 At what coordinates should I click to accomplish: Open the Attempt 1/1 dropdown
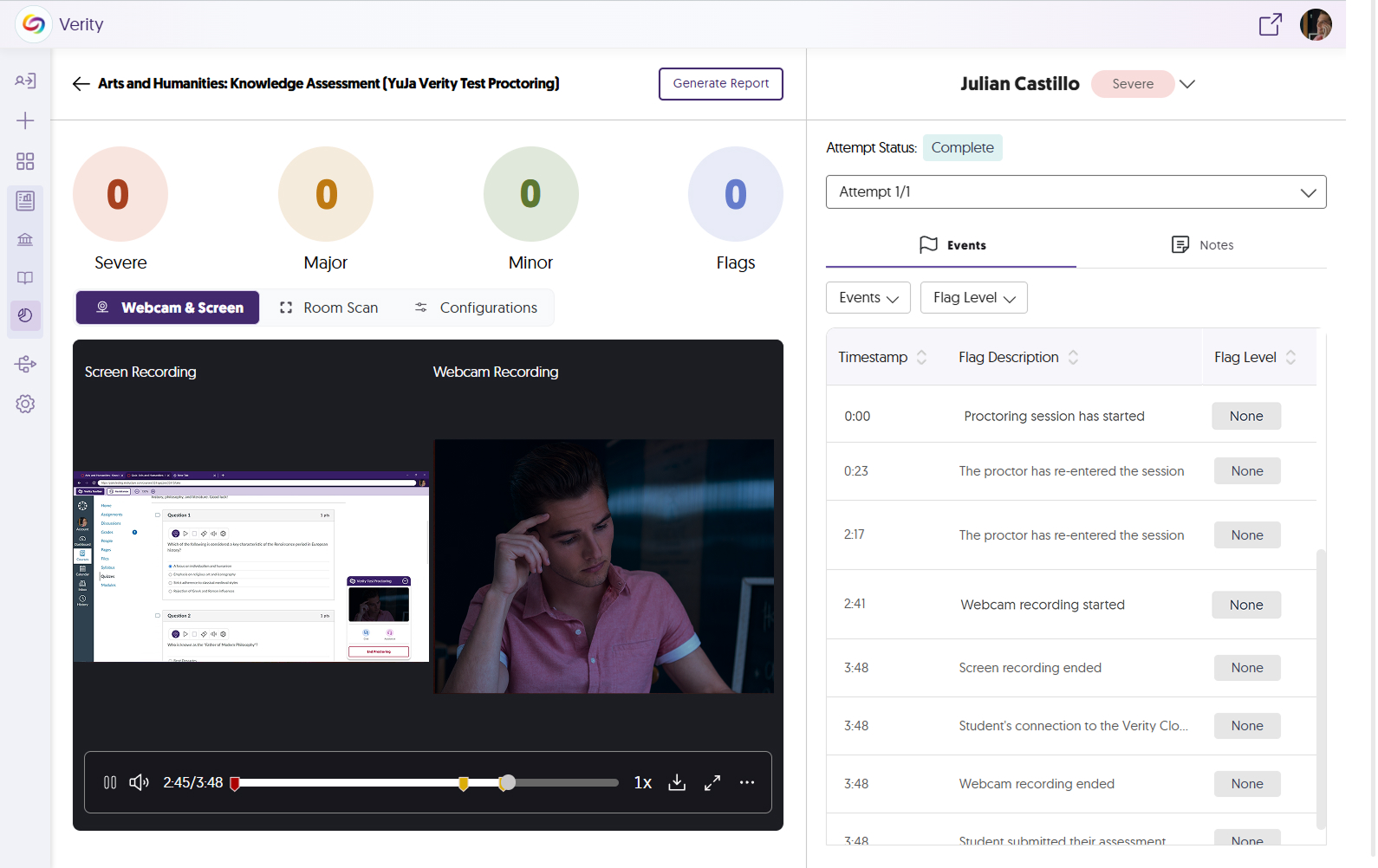(x=1076, y=192)
